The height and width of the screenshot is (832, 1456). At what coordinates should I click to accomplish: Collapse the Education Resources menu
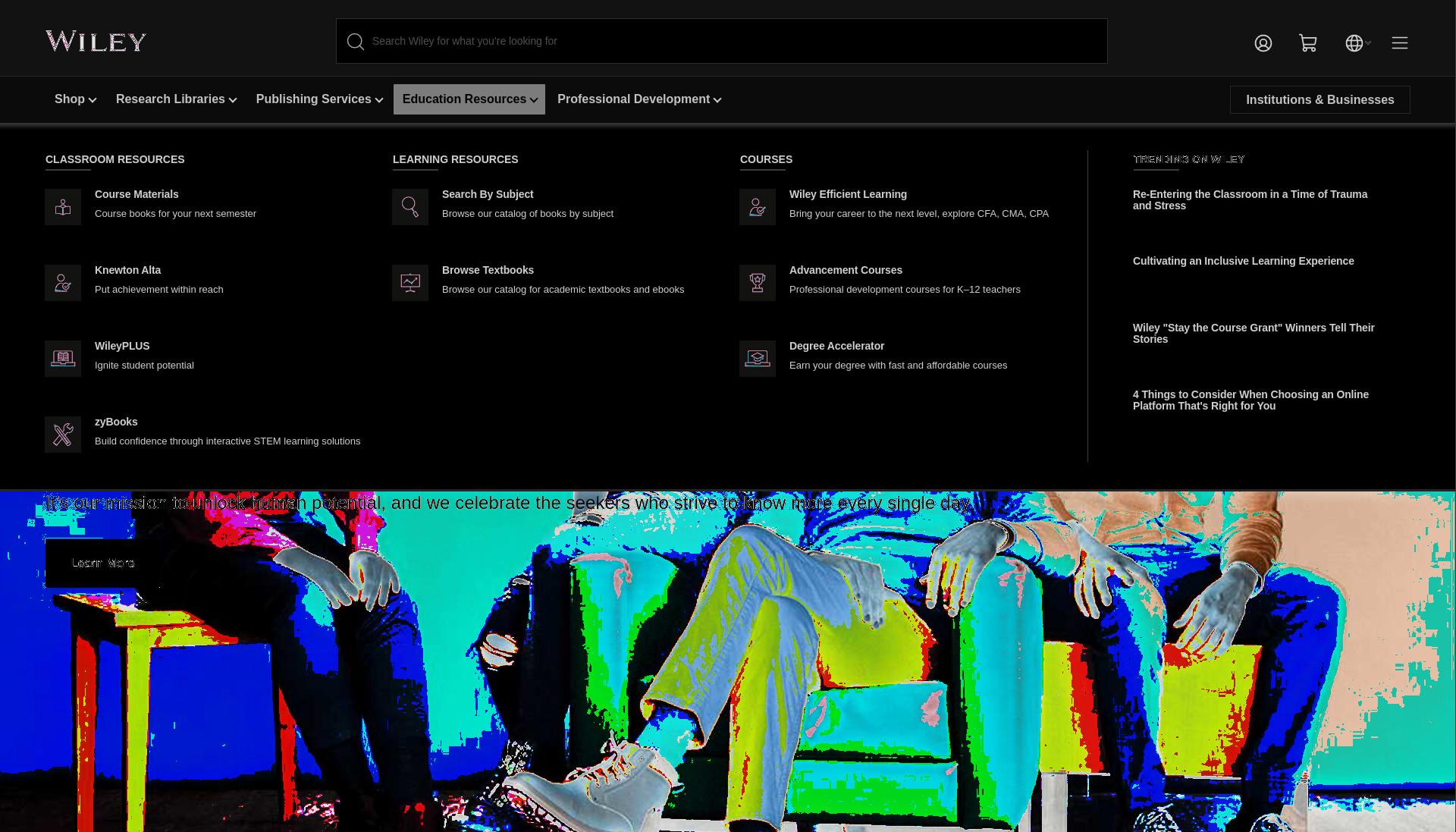(x=469, y=99)
